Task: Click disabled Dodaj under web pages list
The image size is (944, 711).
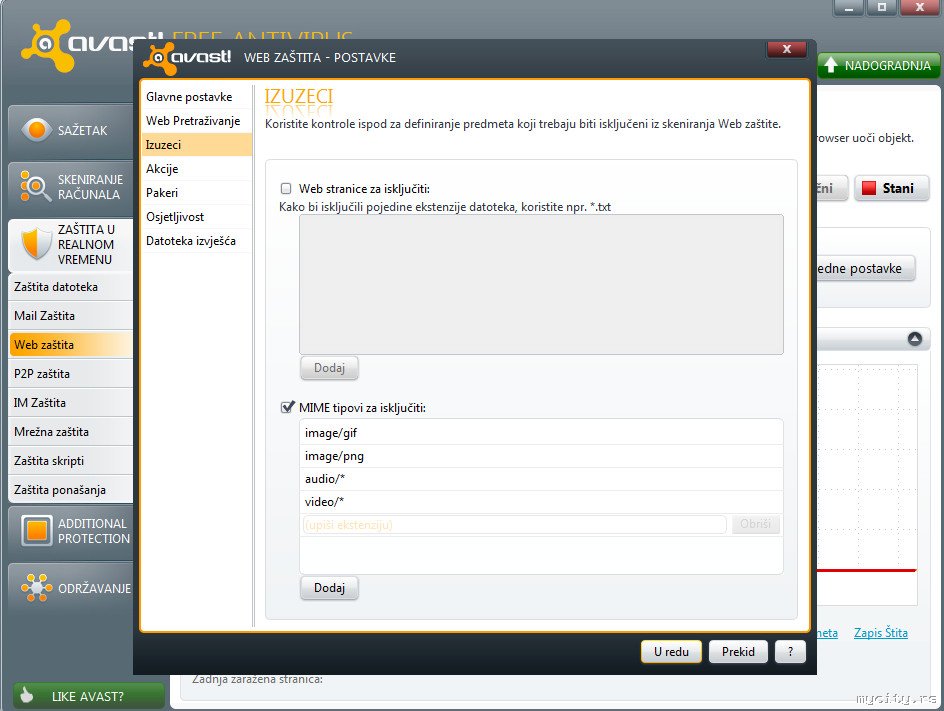Action: coord(329,368)
